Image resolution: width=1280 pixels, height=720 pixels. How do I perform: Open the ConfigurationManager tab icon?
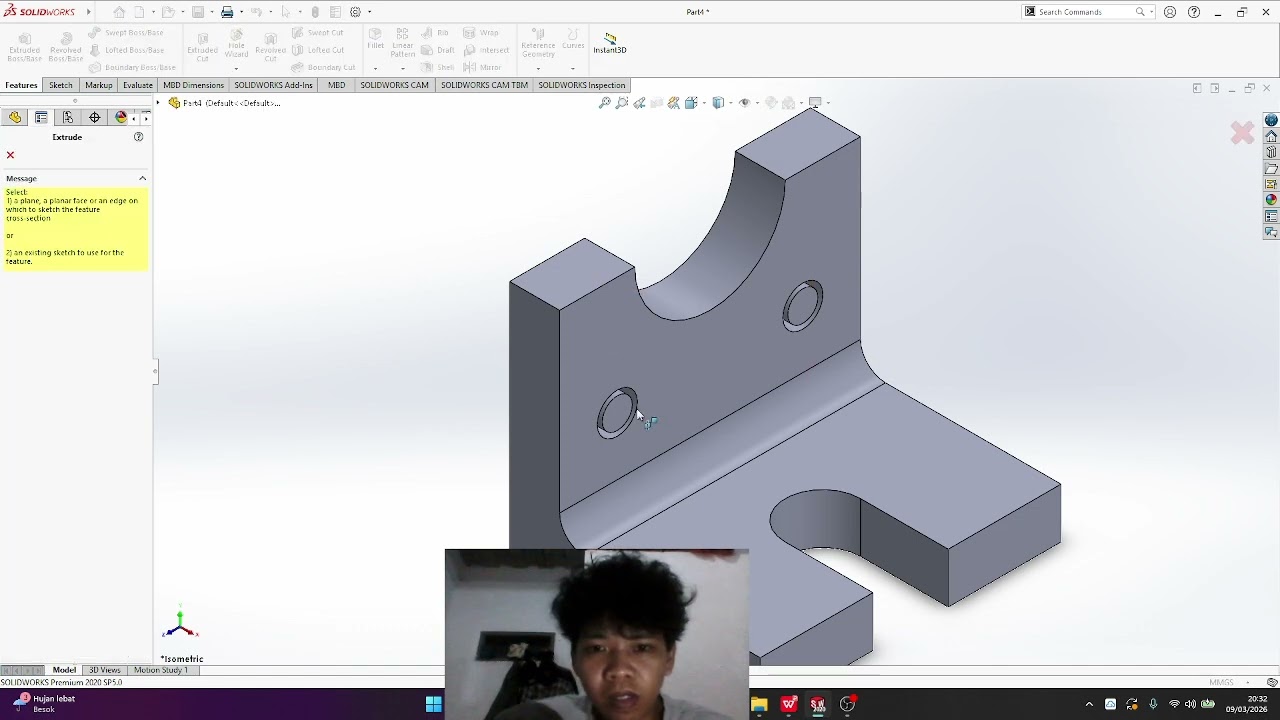(x=68, y=117)
